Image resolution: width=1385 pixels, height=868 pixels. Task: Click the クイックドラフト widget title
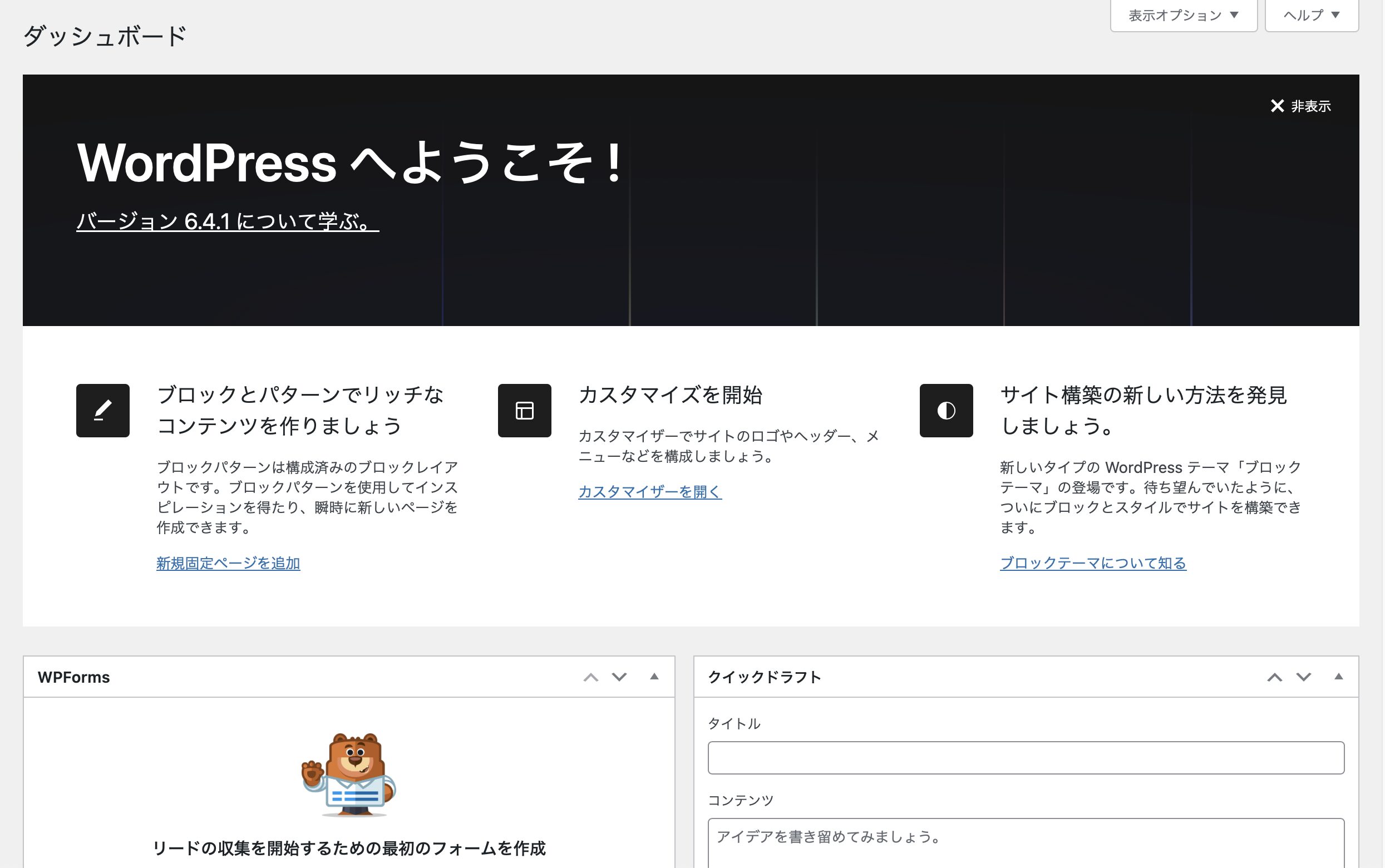pos(765,677)
